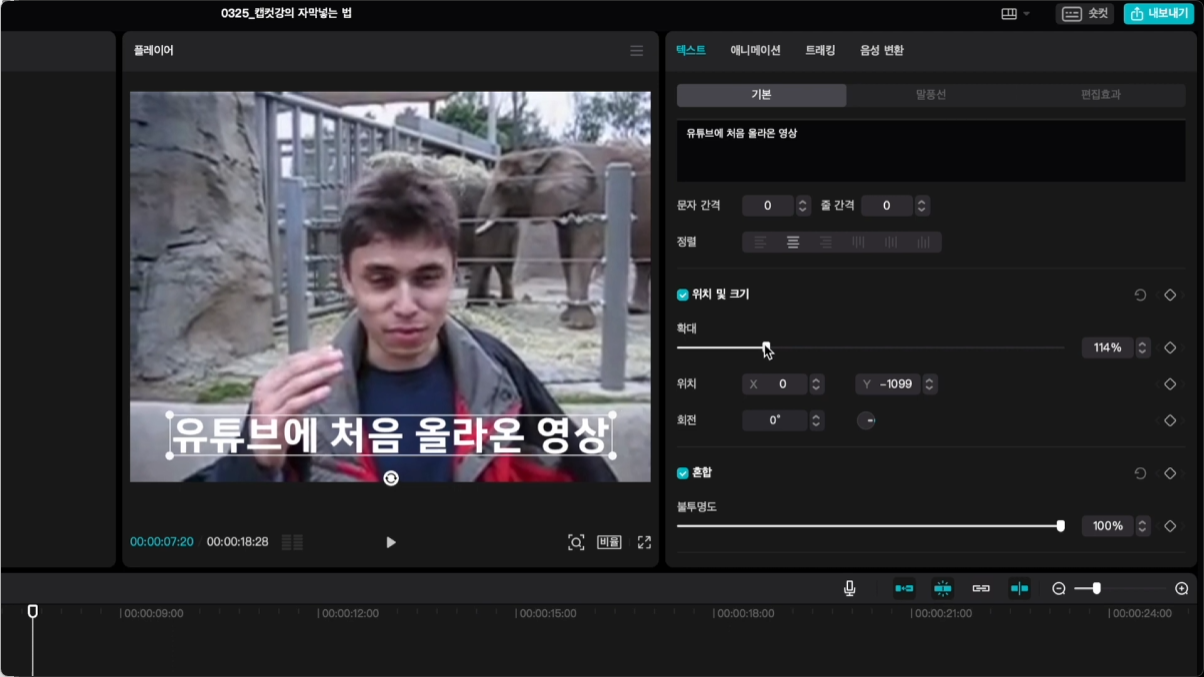Select the 편집효과 sub-tab
This screenshot has height=677, width=1204.
coord(1100,95)
